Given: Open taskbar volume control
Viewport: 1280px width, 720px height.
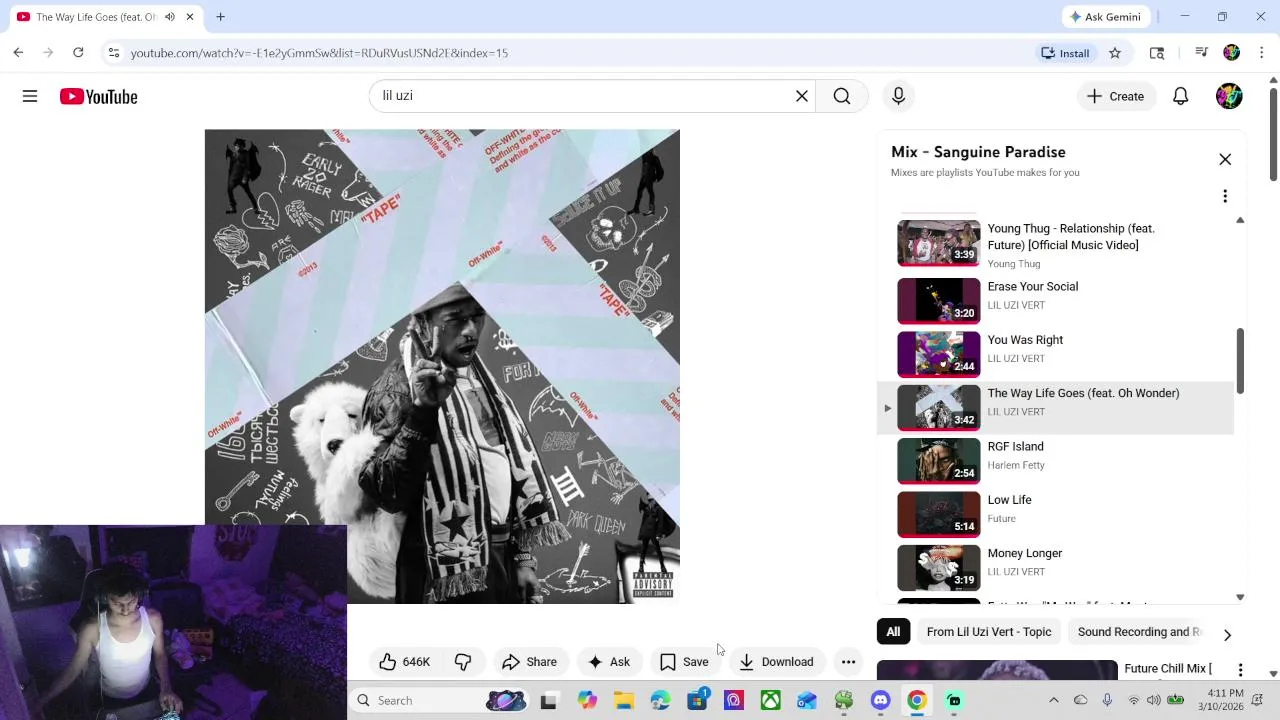Looking at the screenshot, I should click(x=1155, y=701).
